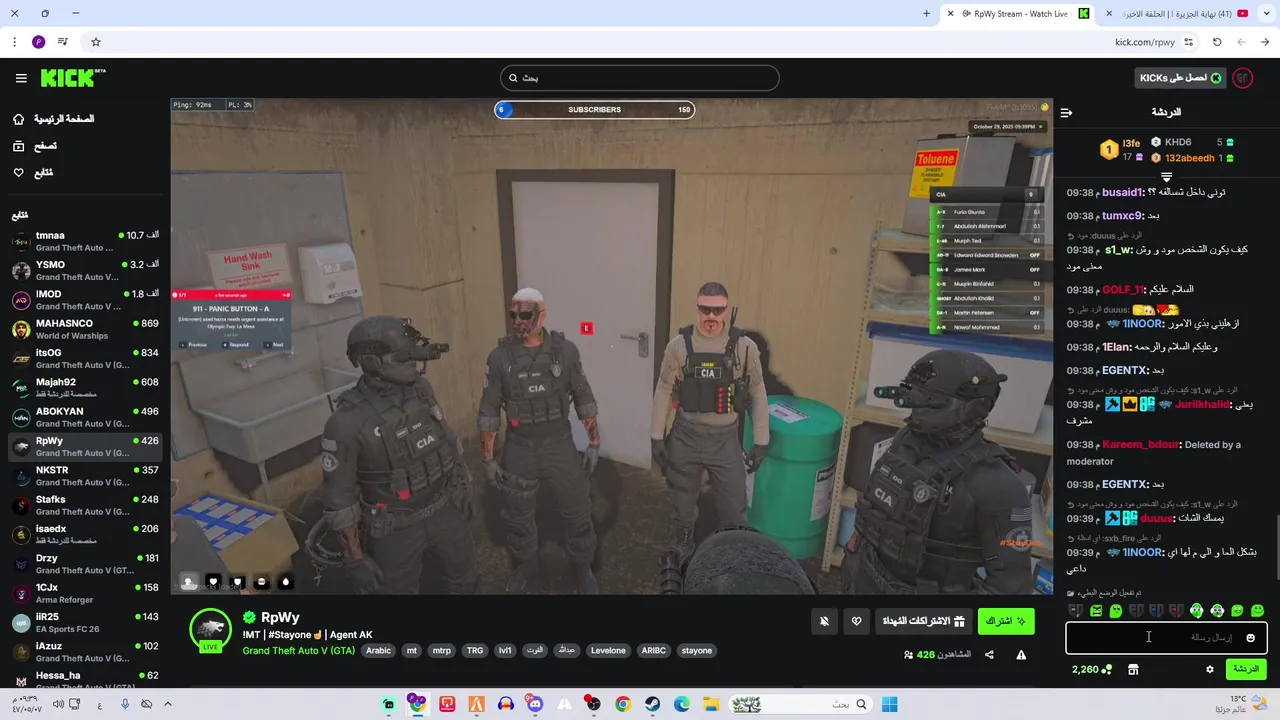Open the Kick shop icon
Screen dimensions: 1280x720
[x=1133, y=669]
